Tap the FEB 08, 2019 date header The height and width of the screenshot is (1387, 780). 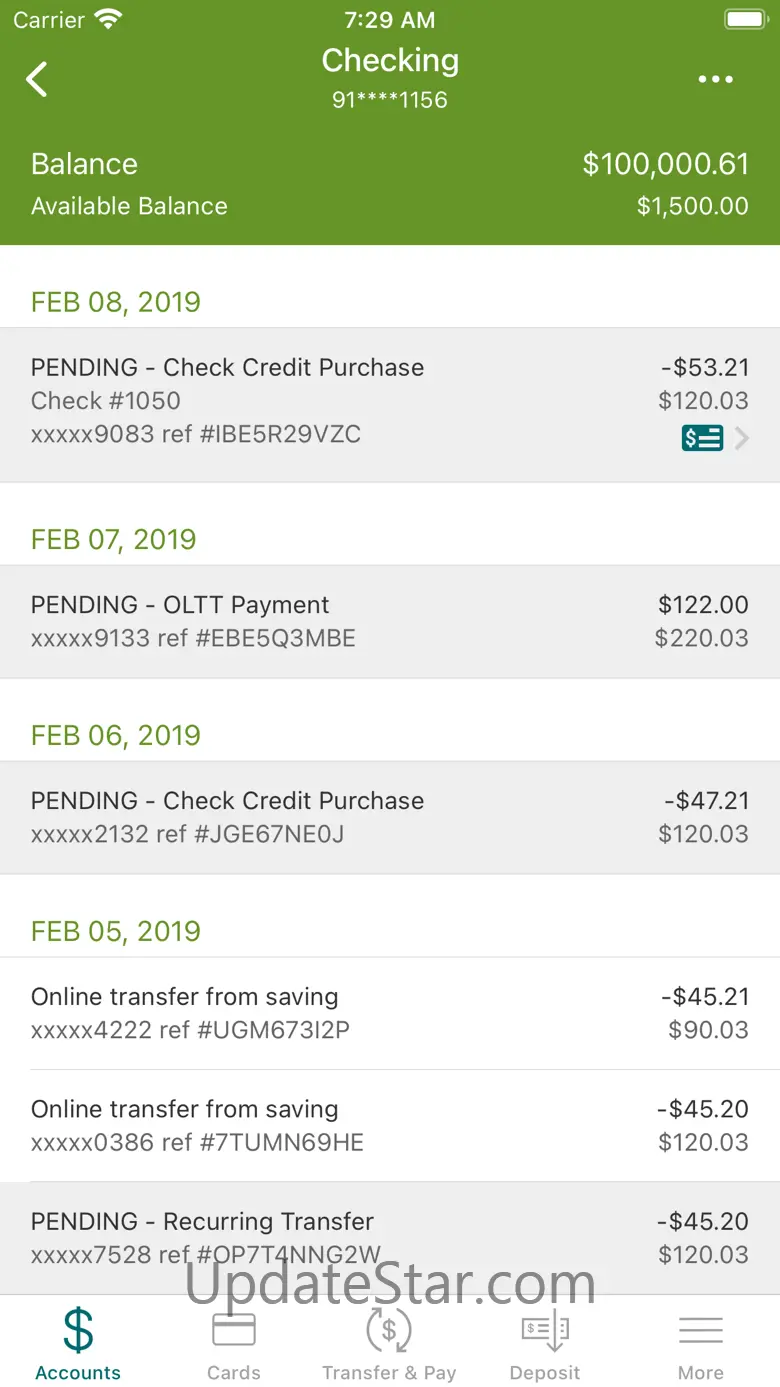point(116,302)
